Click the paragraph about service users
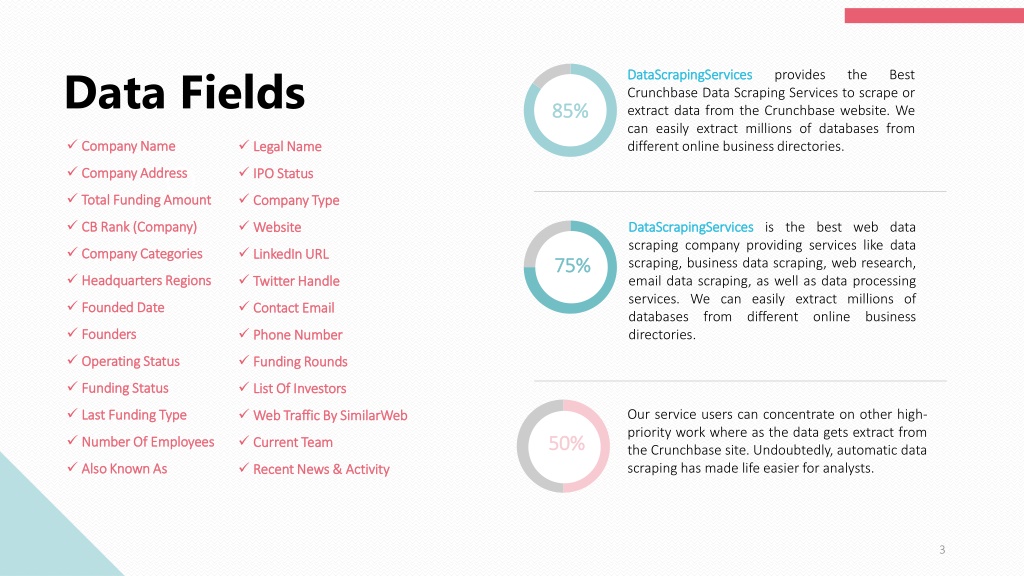Viewport: 1024px width, 576px height. tap(776, 441)
